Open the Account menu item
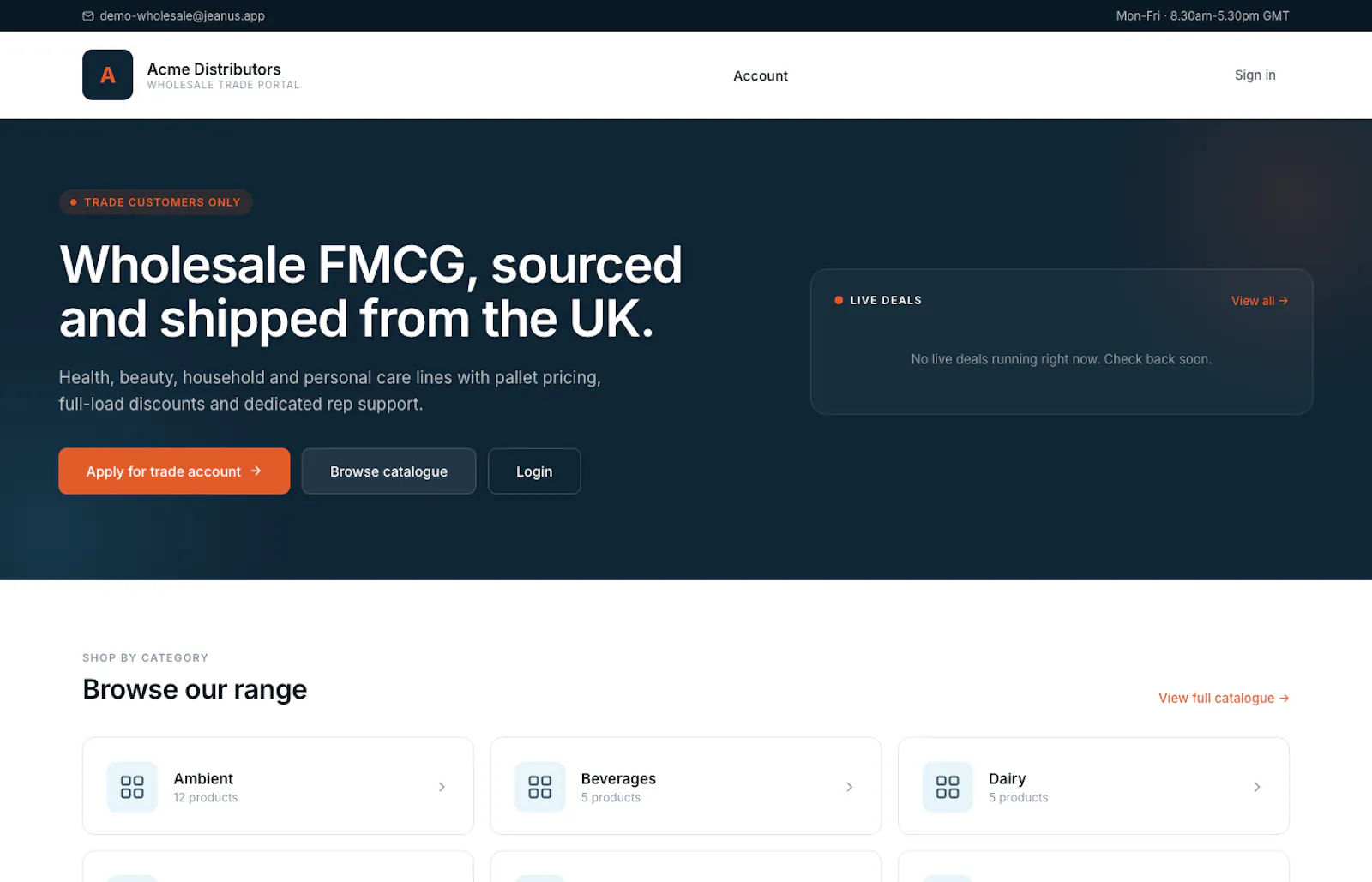This screenshot has height=882, width=1372. [x=761, y=75]
